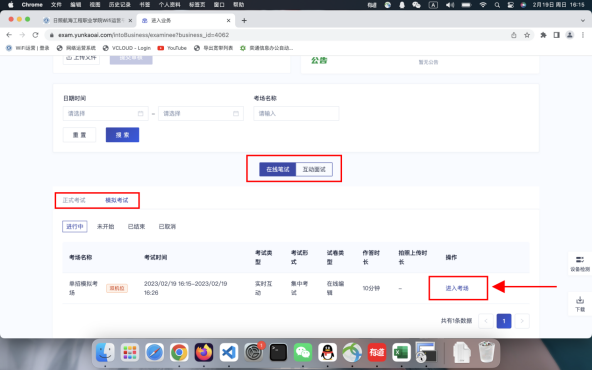592x370 pixels.
Task: Switch to the 日照航海工程职业学院 tab
Action: click(88, 20)
